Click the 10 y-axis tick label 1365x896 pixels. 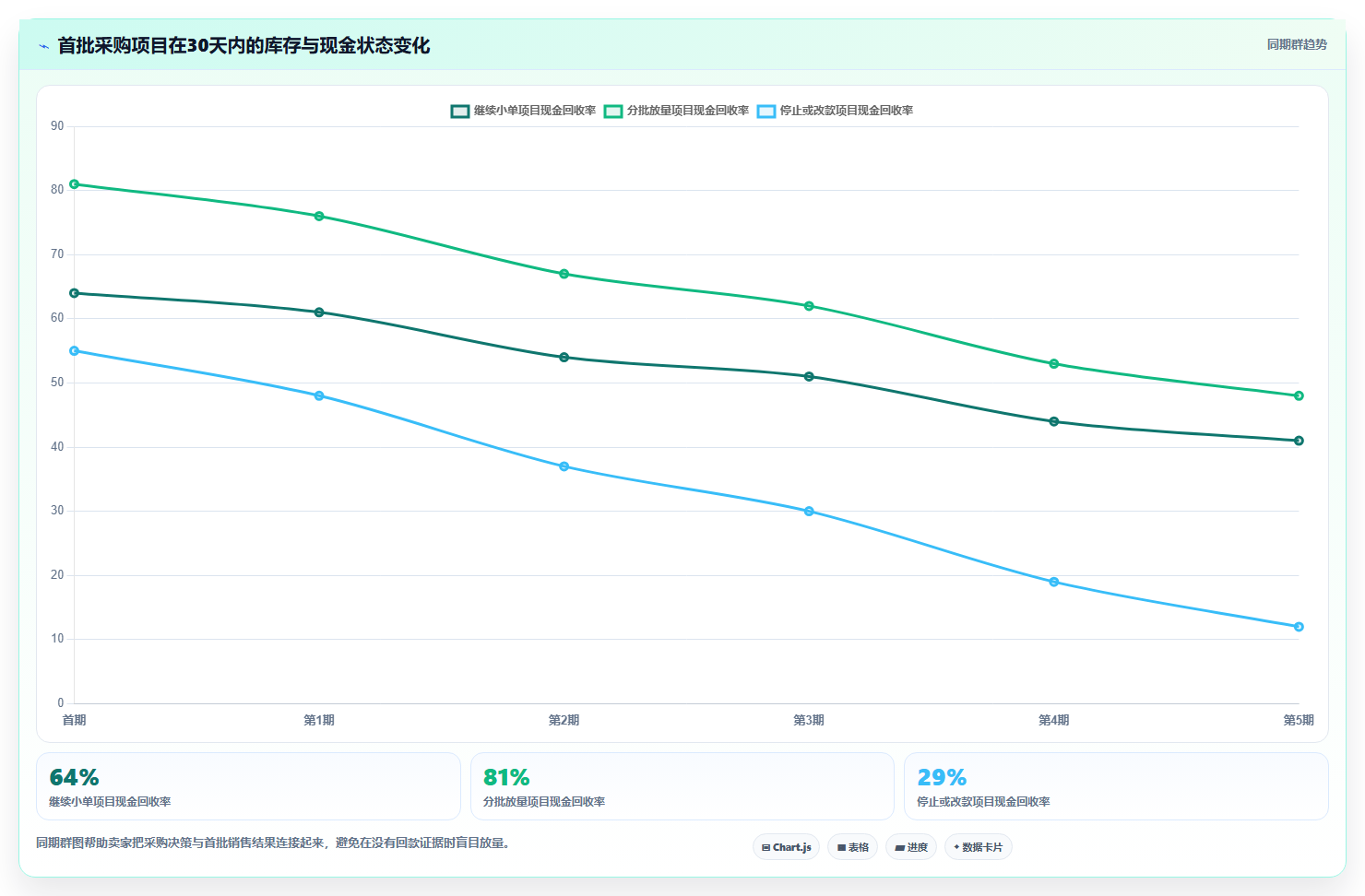(x=57, y=639)
